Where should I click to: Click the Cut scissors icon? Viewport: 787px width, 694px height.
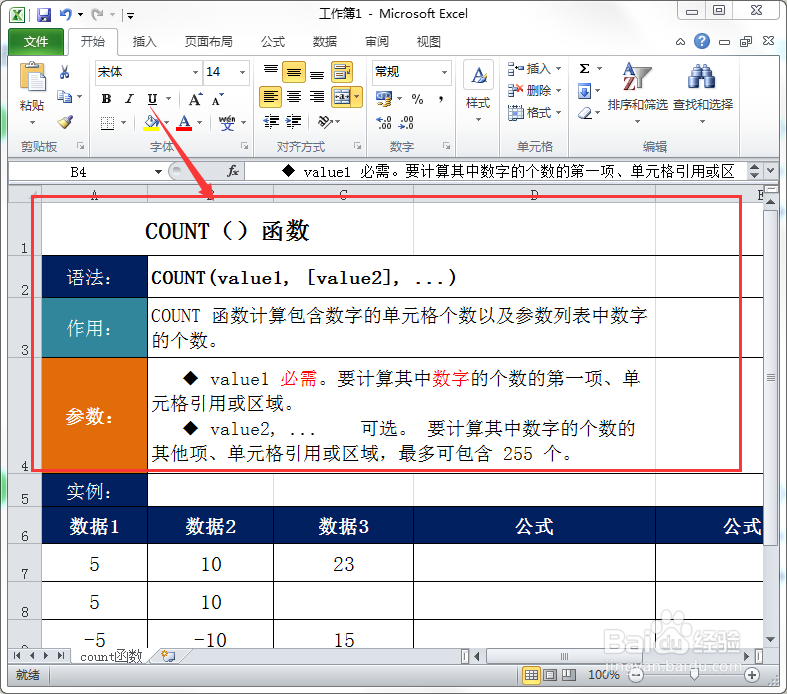point(64,72)
